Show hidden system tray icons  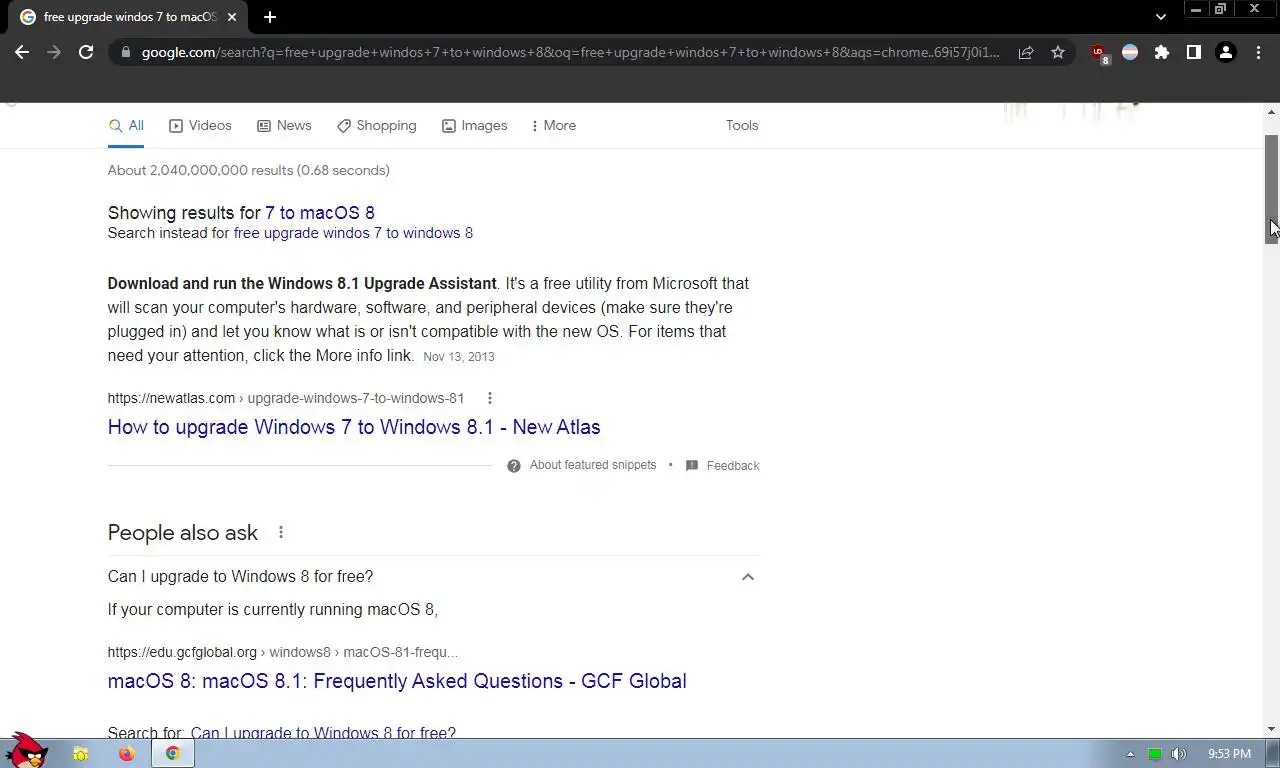tap(1130, 754)
